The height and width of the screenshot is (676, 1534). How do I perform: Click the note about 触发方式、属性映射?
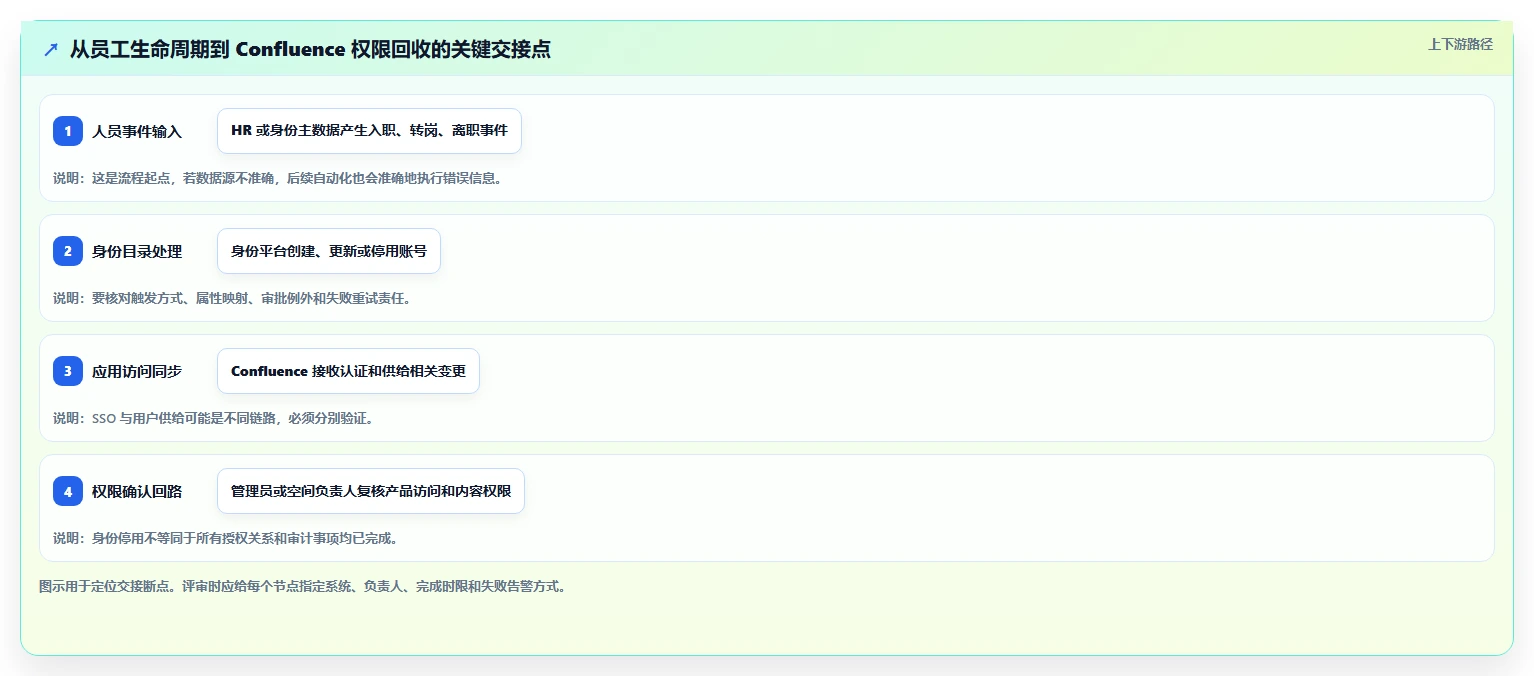232,298
